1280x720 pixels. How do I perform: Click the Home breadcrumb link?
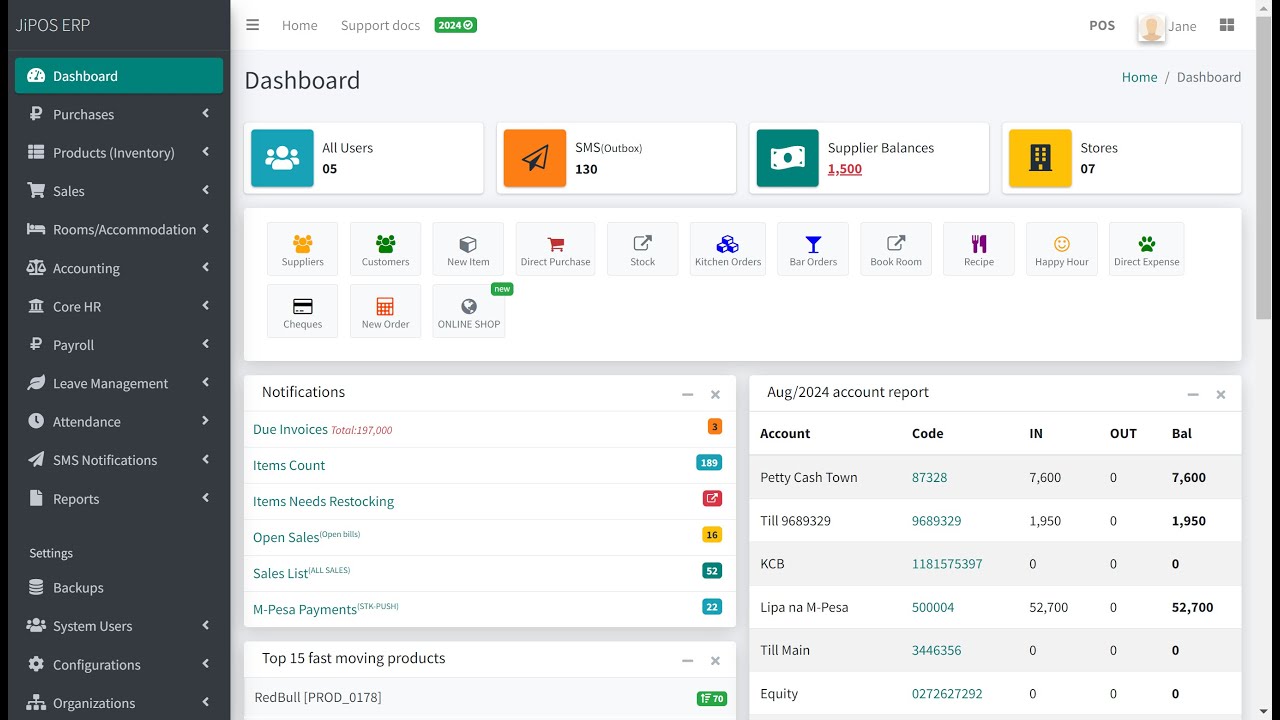1139,77
